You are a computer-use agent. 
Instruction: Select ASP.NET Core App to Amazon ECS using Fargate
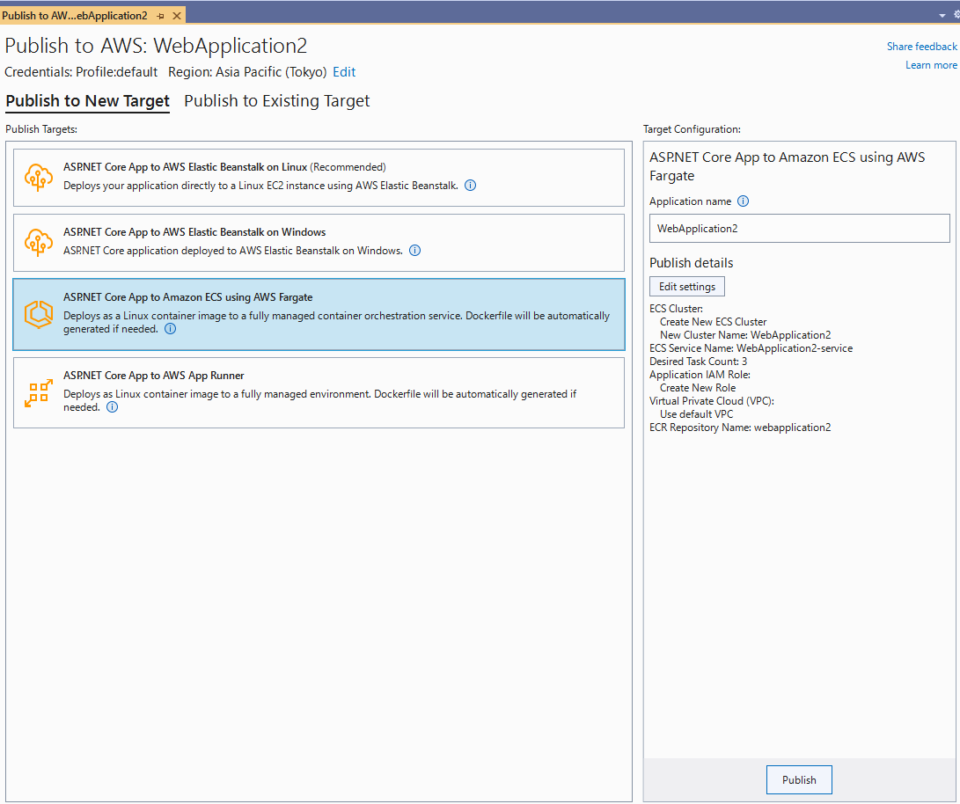tap(319, 315)
